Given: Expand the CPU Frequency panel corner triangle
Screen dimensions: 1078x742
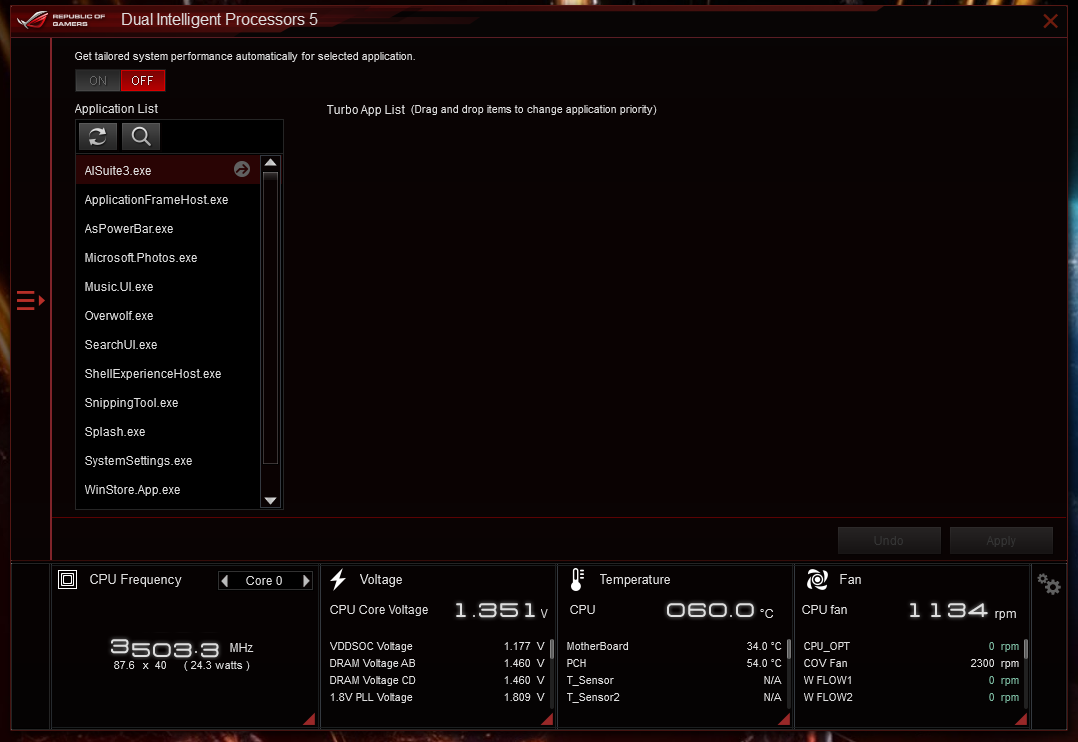Looking at the screenshot, I should (x=309, y=719).
